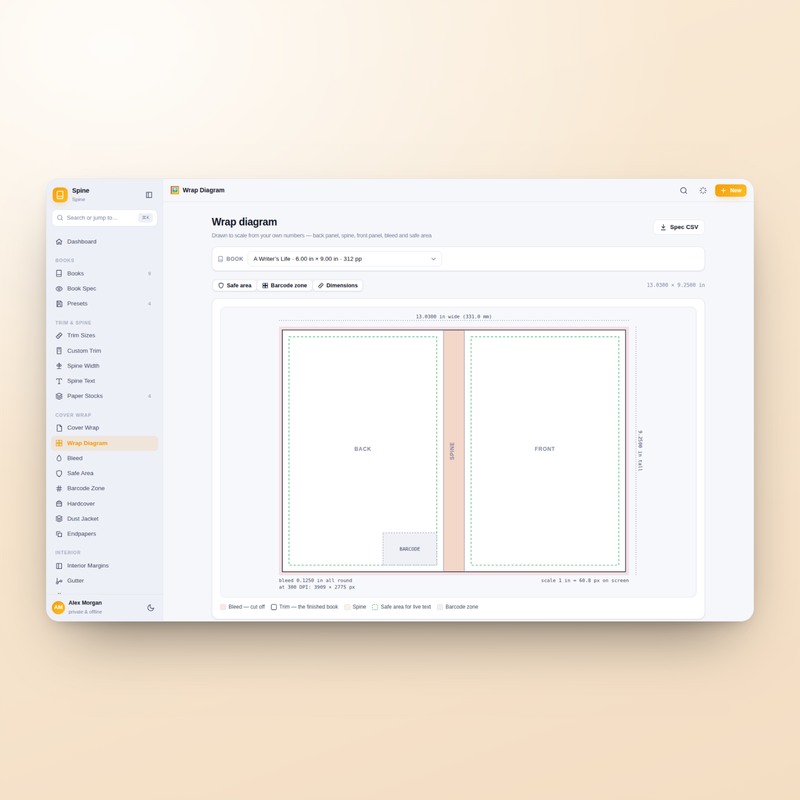This screenshot has height=800, width=800.
Task: Go to Book Spec
Action: 105,288
